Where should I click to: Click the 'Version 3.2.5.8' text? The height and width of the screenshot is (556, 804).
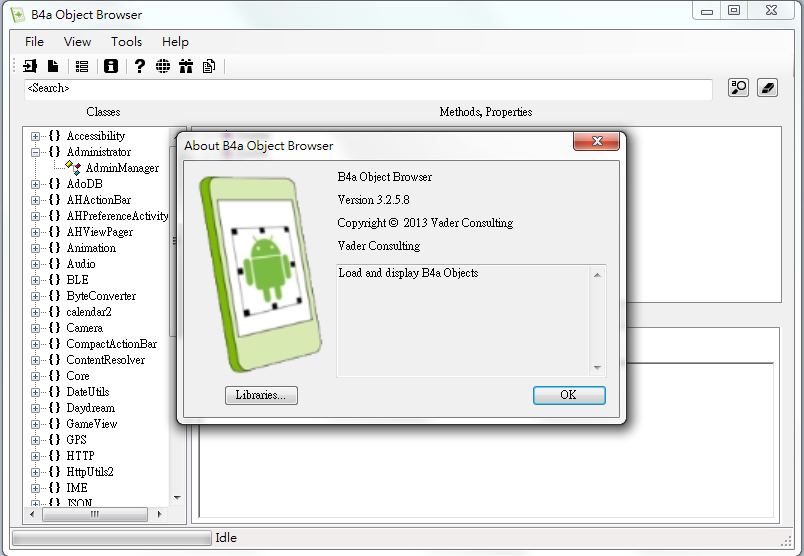[373, 200]
